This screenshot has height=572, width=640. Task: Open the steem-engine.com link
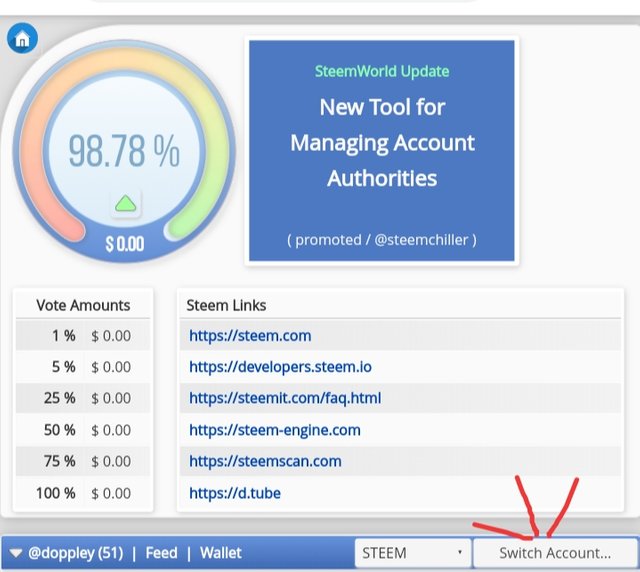point(275,430)
